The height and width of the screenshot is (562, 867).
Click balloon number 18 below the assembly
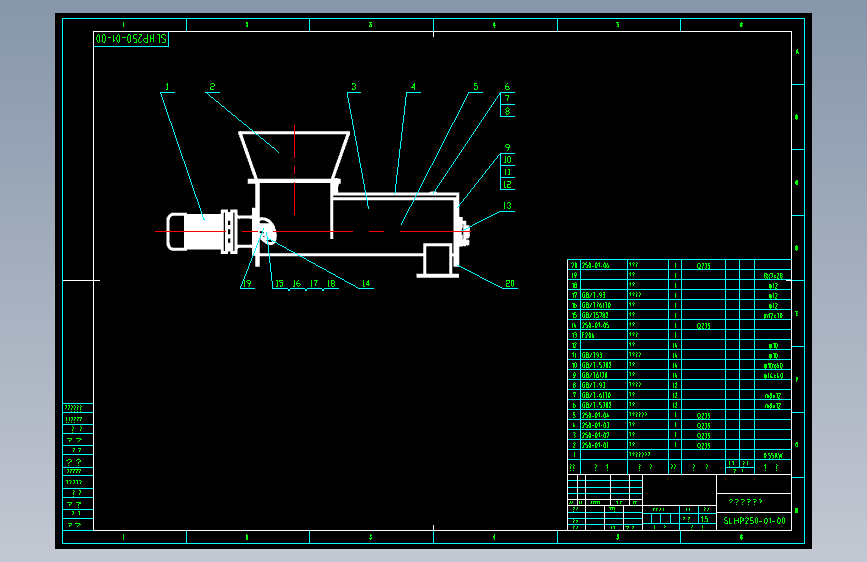[x=331, y=283]
